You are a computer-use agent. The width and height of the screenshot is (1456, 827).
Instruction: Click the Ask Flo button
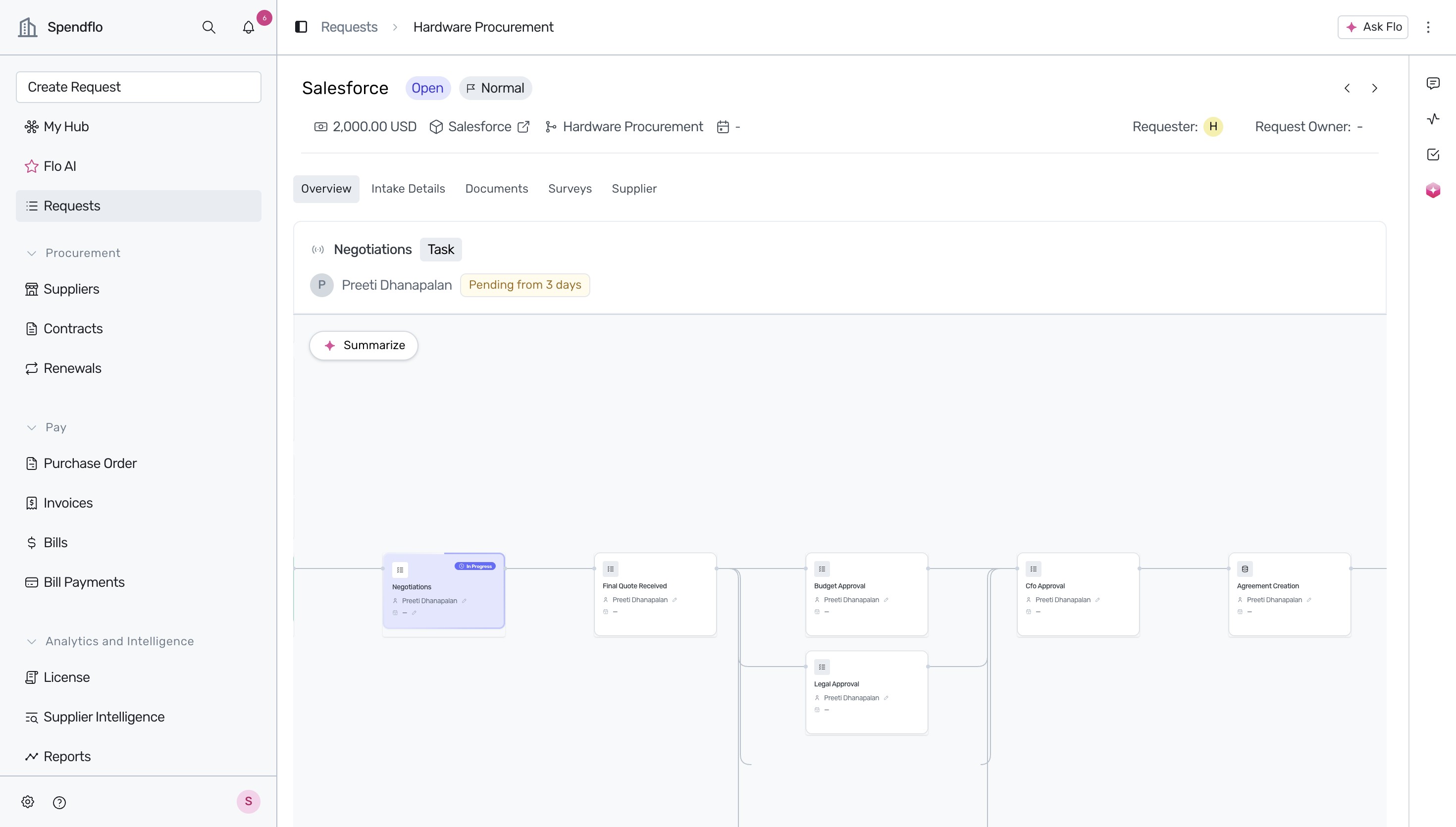1372,27
